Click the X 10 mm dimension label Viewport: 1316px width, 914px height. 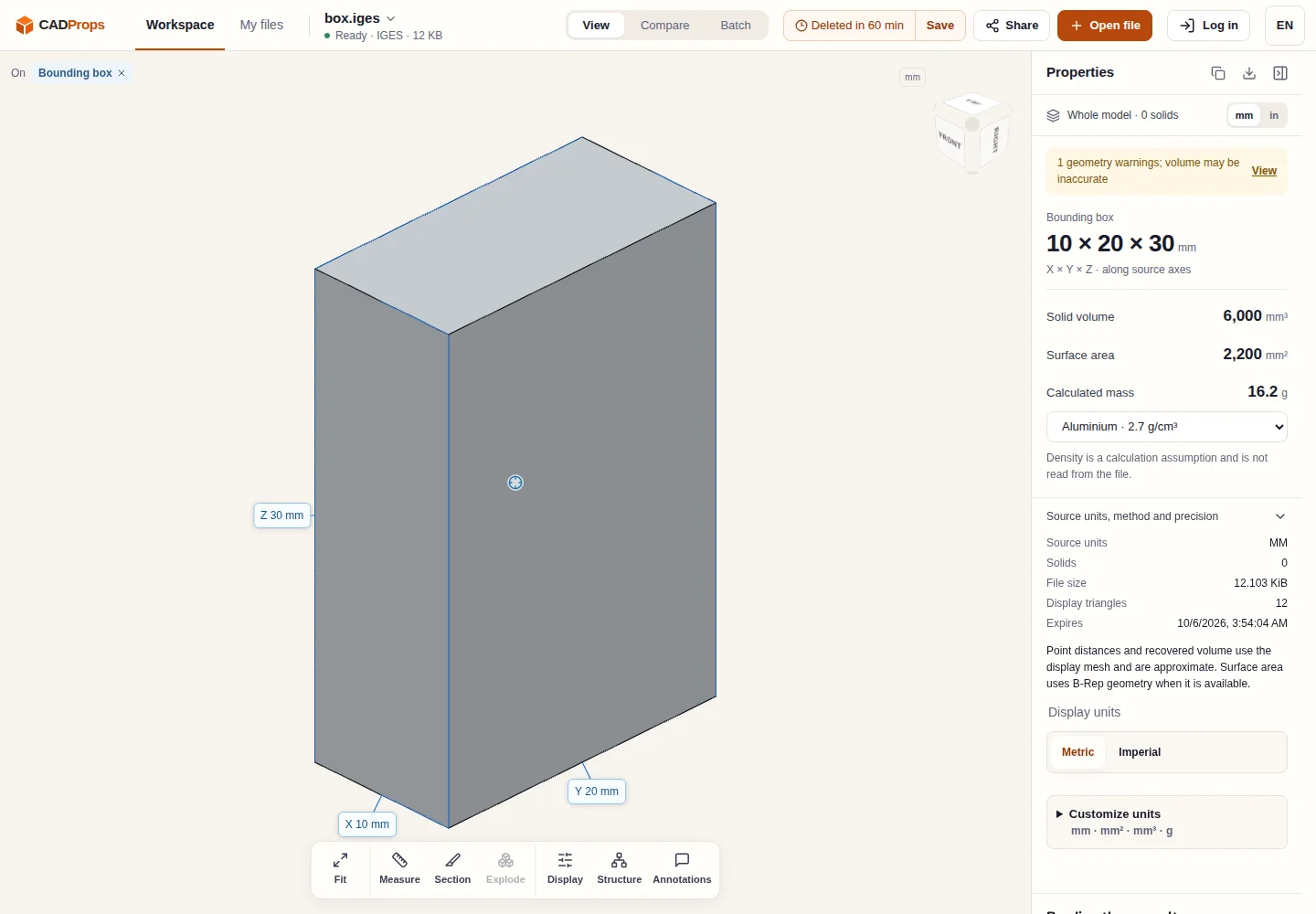[x=367, y=824]
